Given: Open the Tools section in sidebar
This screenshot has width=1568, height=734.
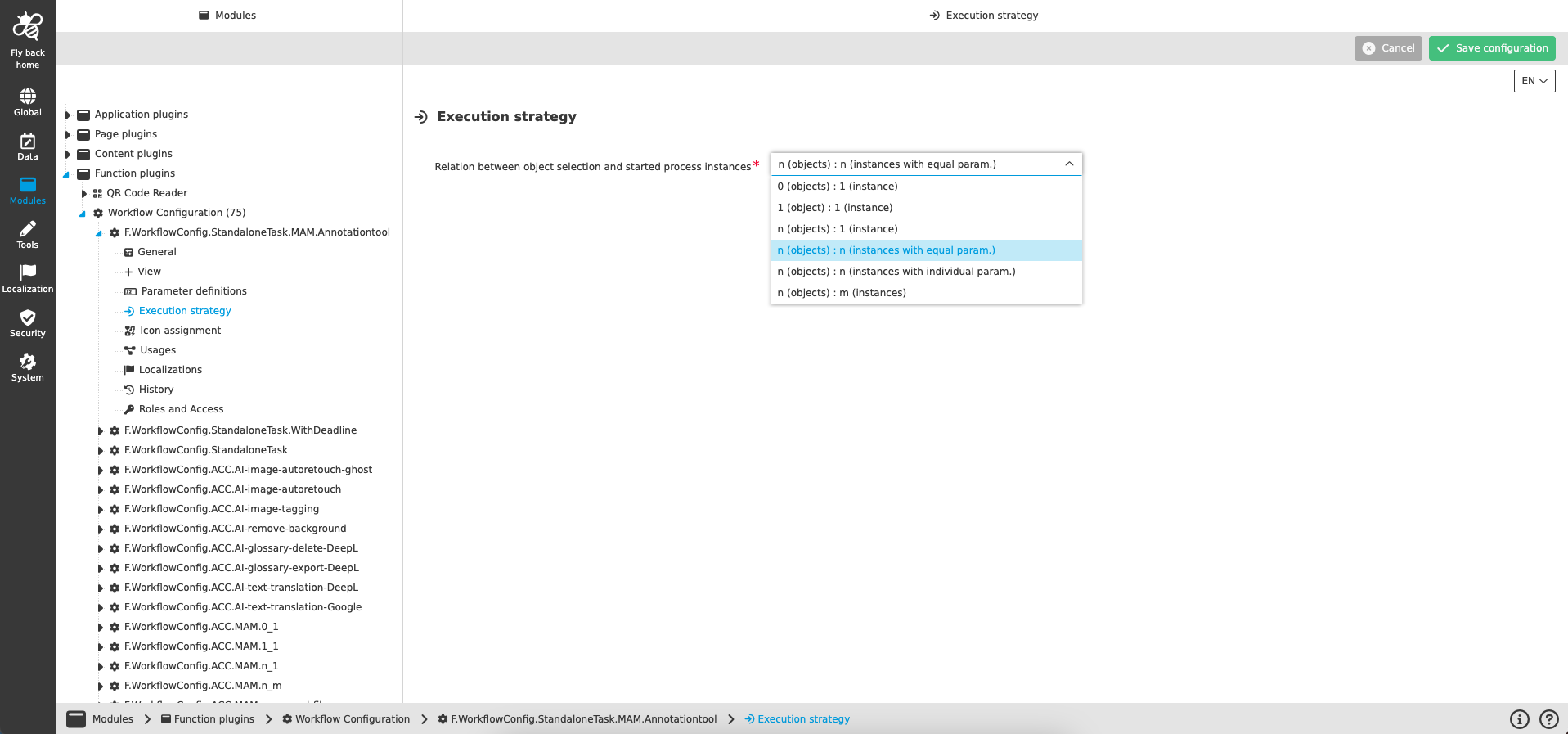Looking at the screenshot, I should (28, 235).
